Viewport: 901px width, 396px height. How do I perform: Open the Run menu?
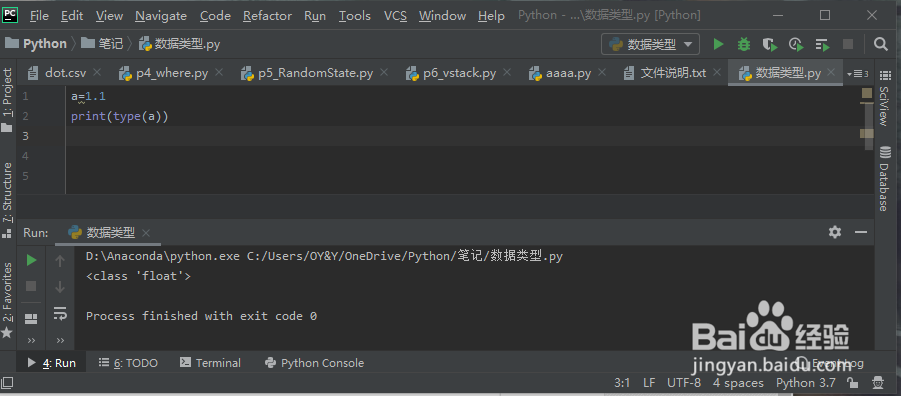coord(315,16)
